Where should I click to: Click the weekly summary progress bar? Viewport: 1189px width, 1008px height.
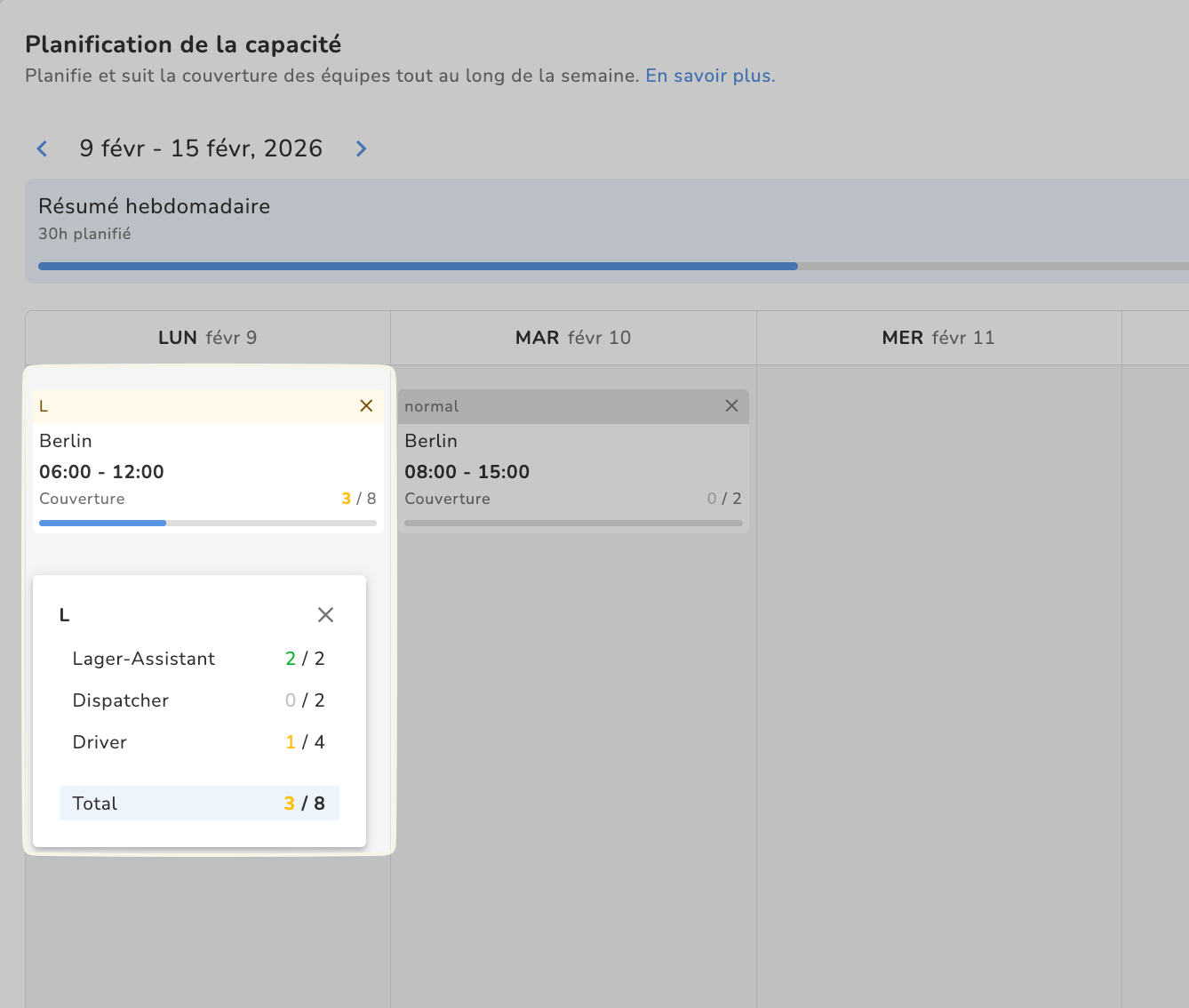click(613, 266)
